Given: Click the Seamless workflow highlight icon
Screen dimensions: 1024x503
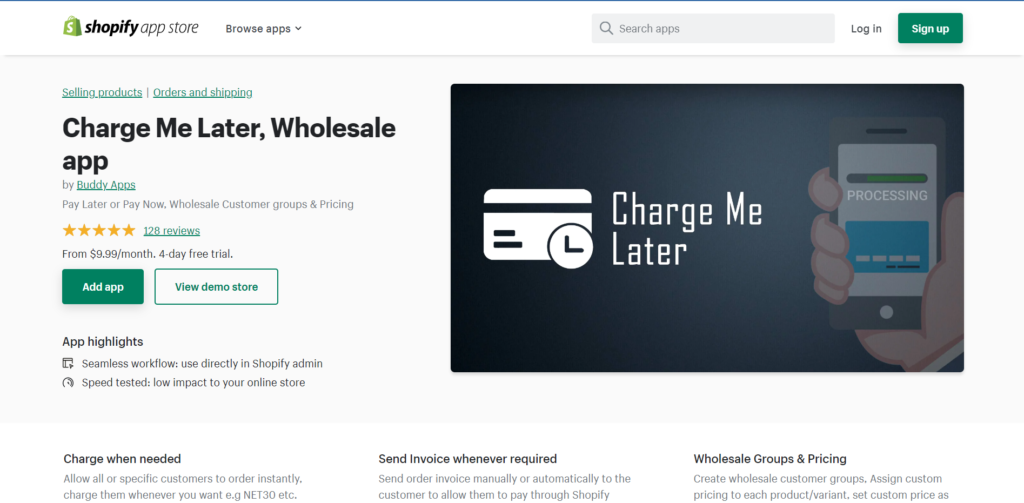Looking at the screenshot, I should pos(68,363).
